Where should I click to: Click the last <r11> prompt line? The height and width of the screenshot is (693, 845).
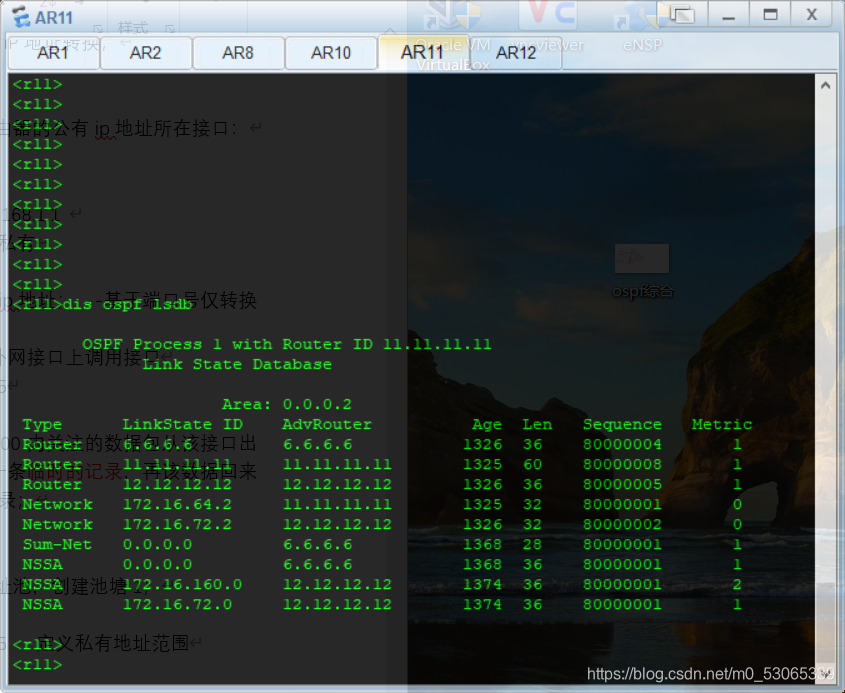[37, 664]
